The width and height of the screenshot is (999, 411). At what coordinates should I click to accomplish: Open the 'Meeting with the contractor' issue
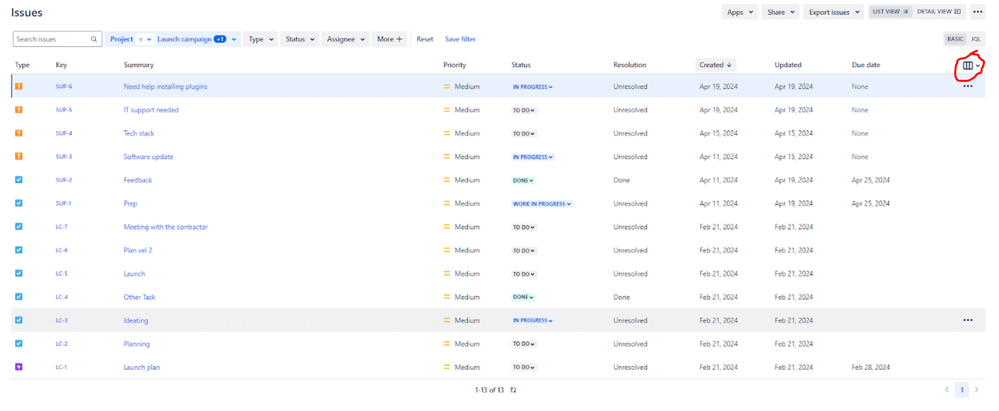[x=166, y=227]
